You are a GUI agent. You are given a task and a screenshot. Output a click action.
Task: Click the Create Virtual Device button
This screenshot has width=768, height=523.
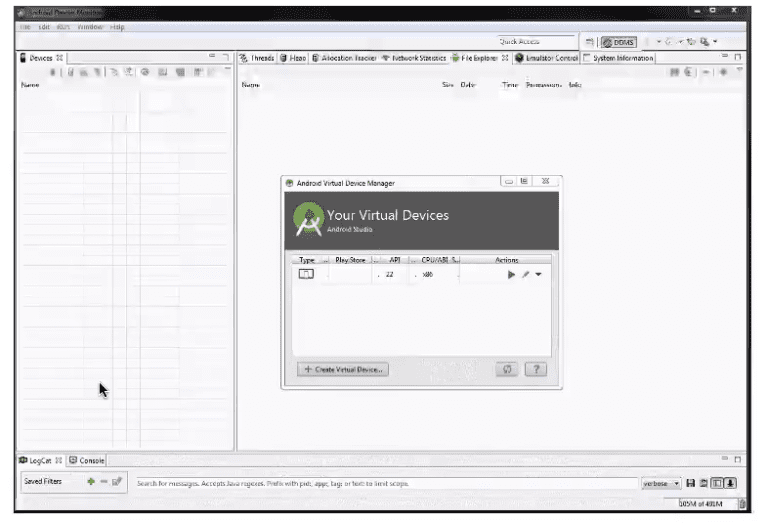(343, 369)
